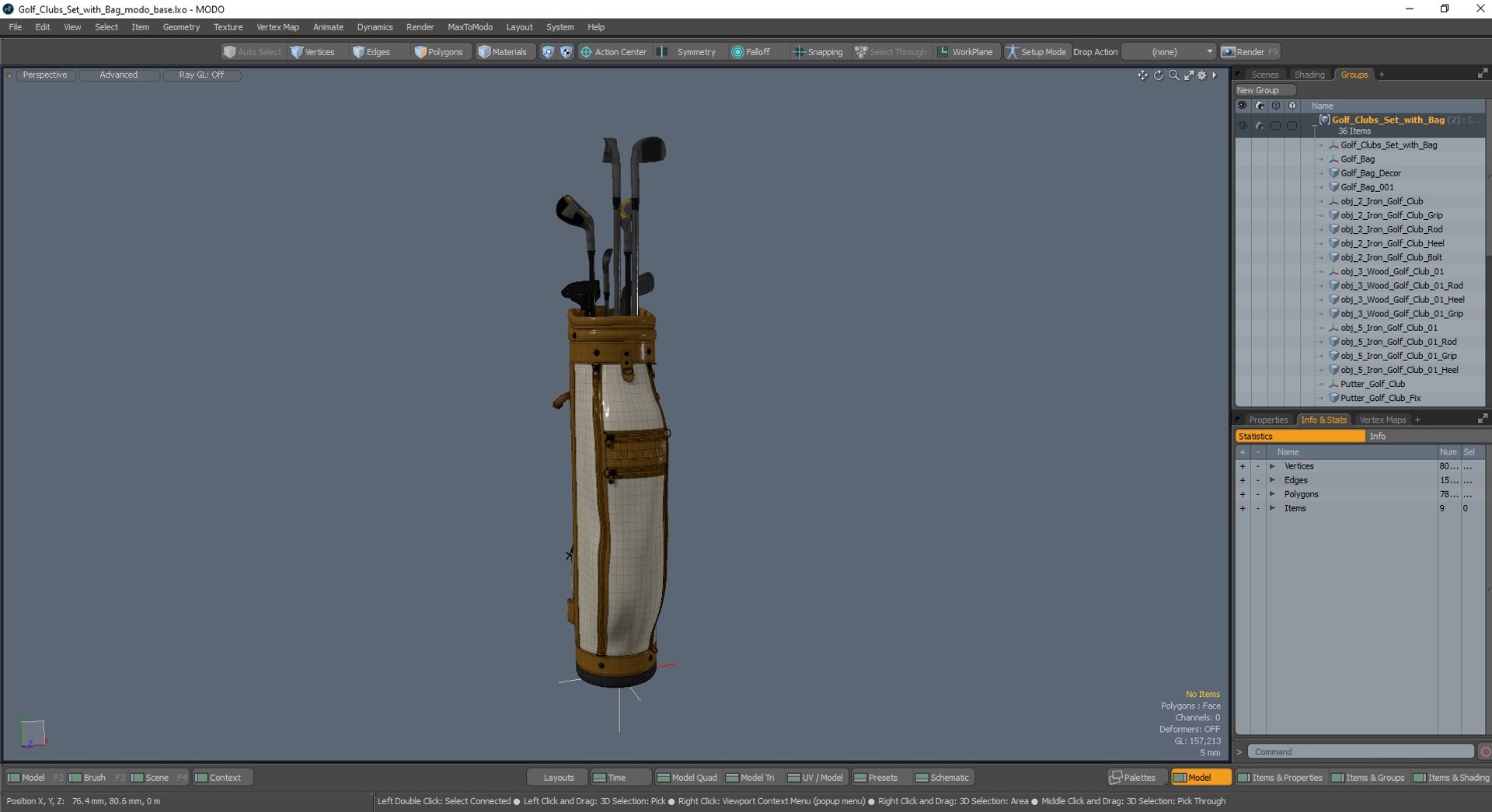Open Action Center options
This screenshot has height=812, width=1492.
click(613, 52)
